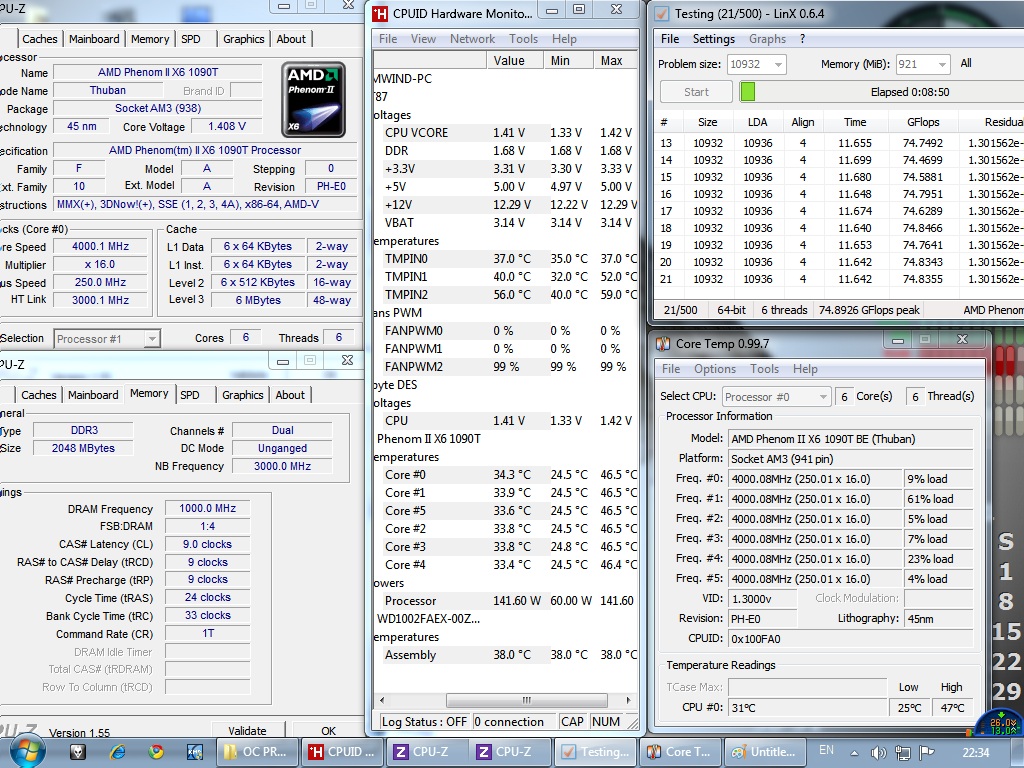This screenshot has width=1024, height=768.
Task: Click the Validate button in CPU-Z
Action: click(x=247, y=731)
